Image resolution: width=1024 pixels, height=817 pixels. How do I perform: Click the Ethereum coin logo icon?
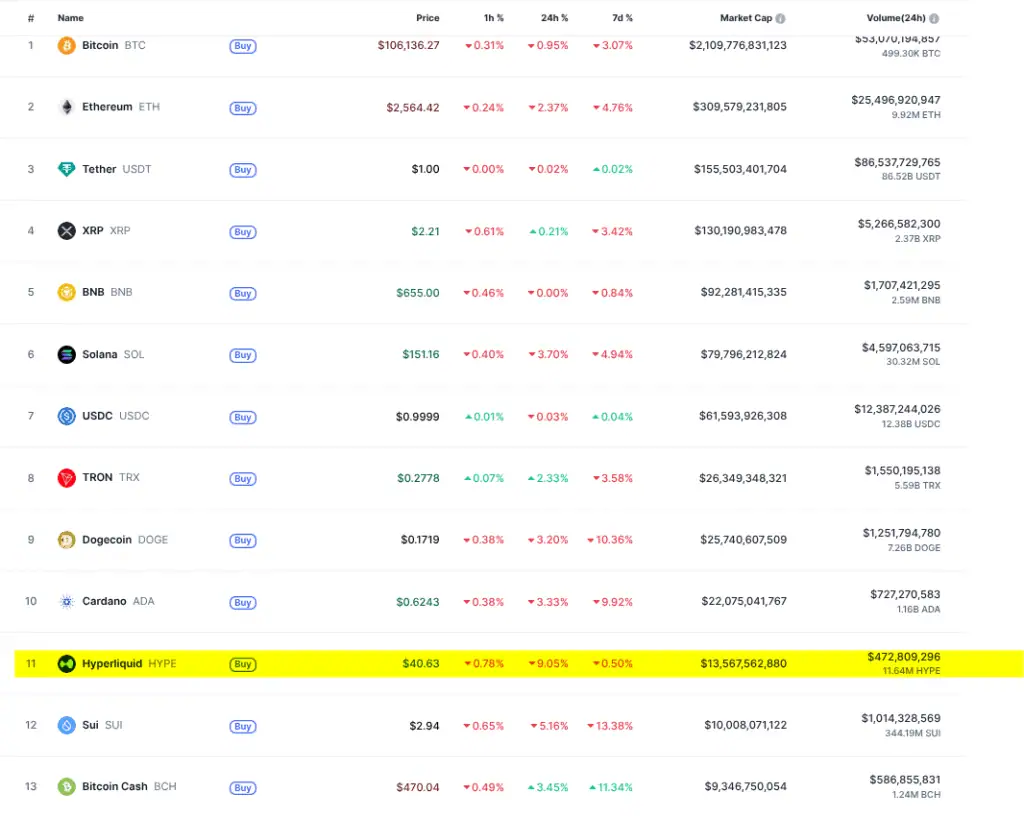tap(66, 107)
